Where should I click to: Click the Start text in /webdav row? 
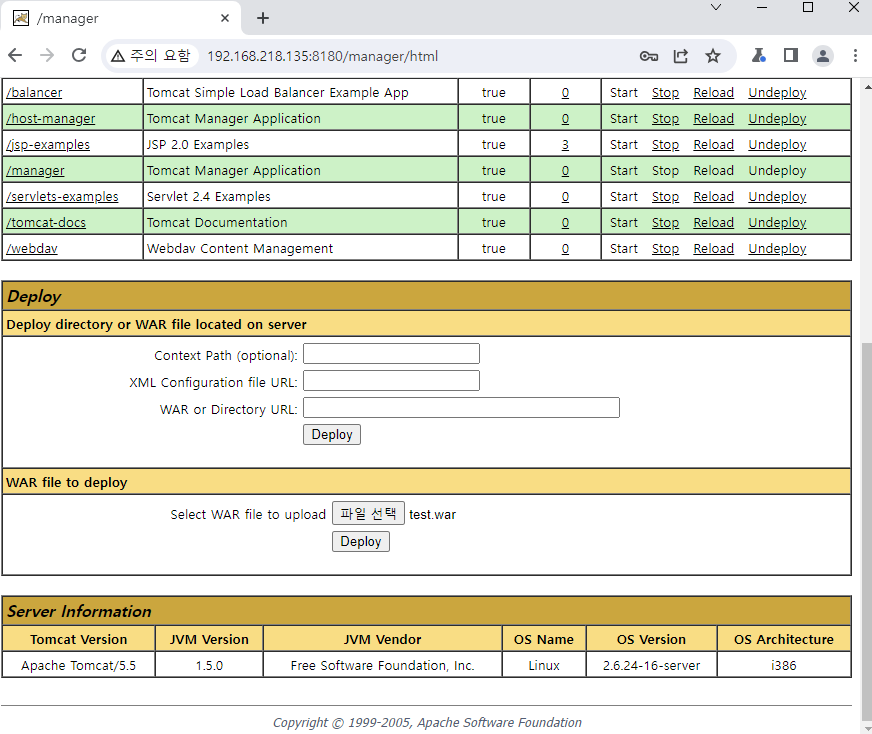(623, 249)
